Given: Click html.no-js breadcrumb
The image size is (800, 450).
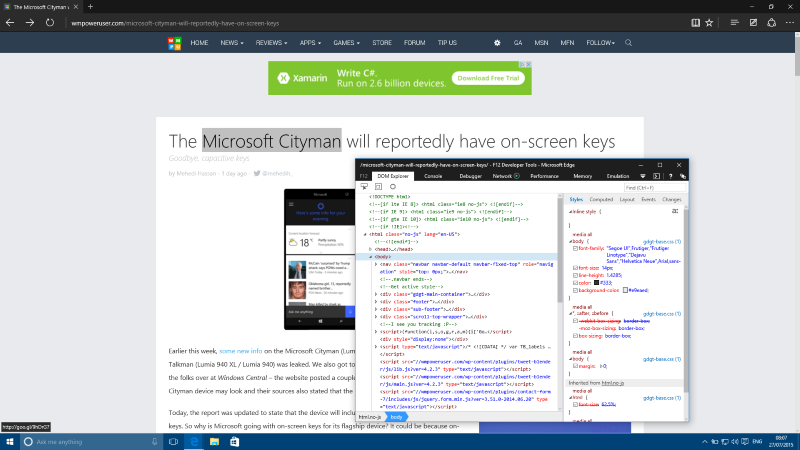Looking at the screenshot, I should (370, 417).
